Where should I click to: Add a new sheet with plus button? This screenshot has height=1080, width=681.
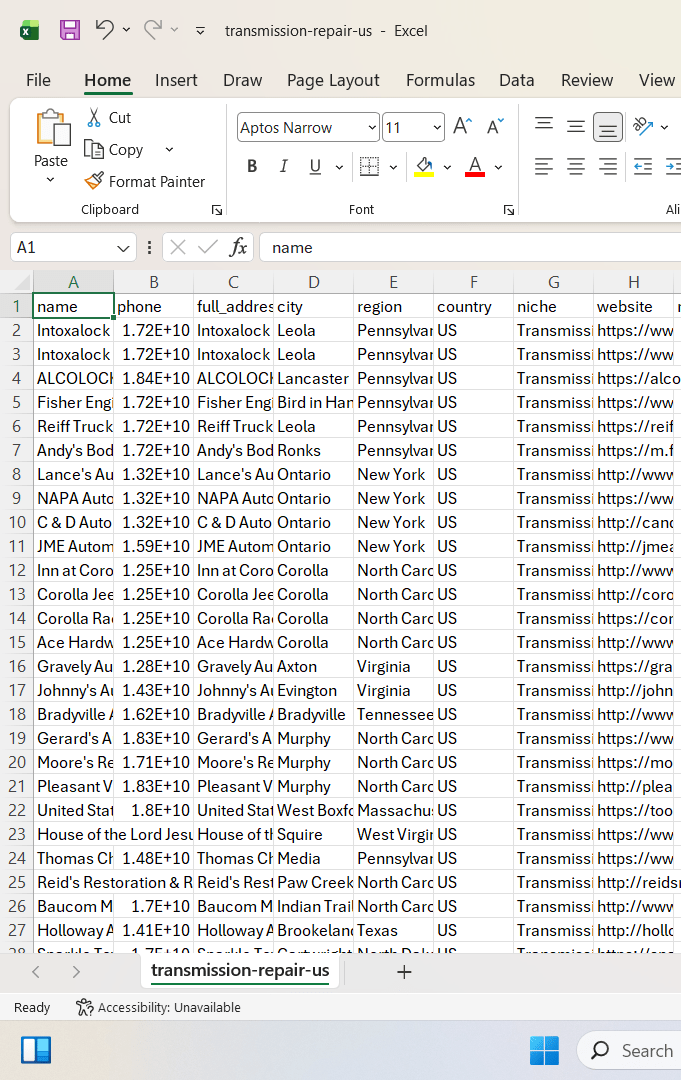(x=404, y=972)
